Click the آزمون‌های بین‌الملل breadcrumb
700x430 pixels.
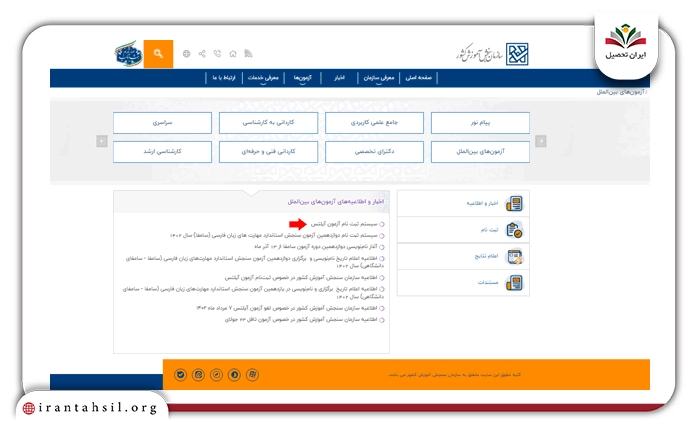[x=621, y=92]
